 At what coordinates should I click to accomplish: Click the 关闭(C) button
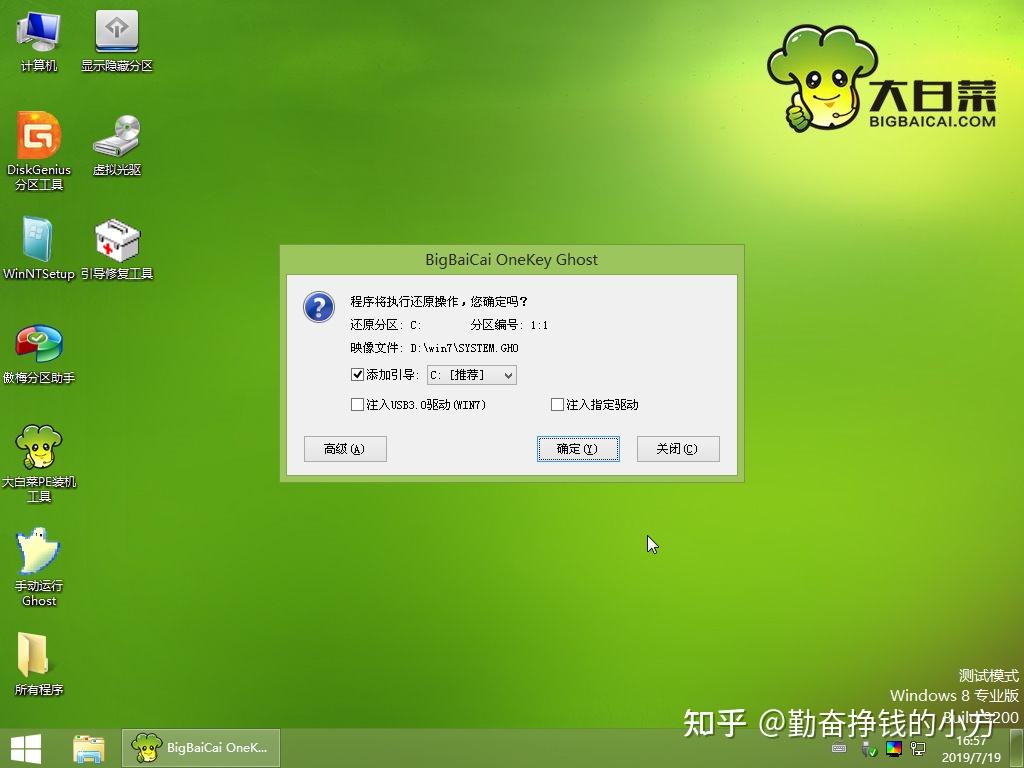point(678,449)
